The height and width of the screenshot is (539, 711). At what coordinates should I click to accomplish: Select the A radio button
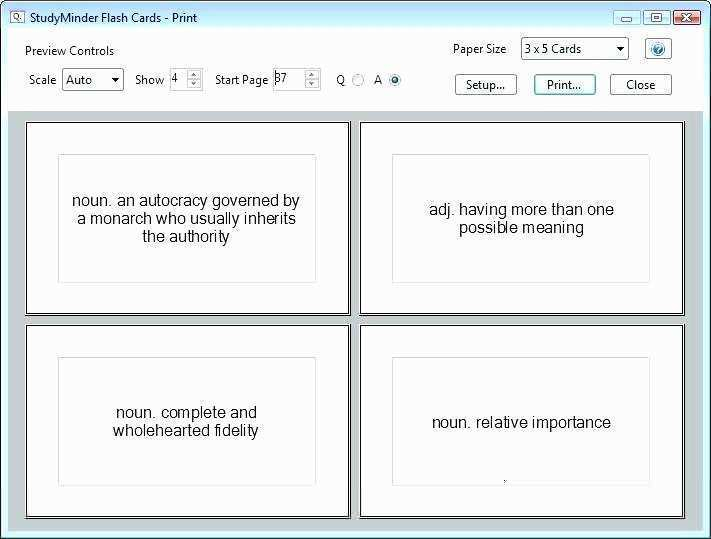pos(395,80)
